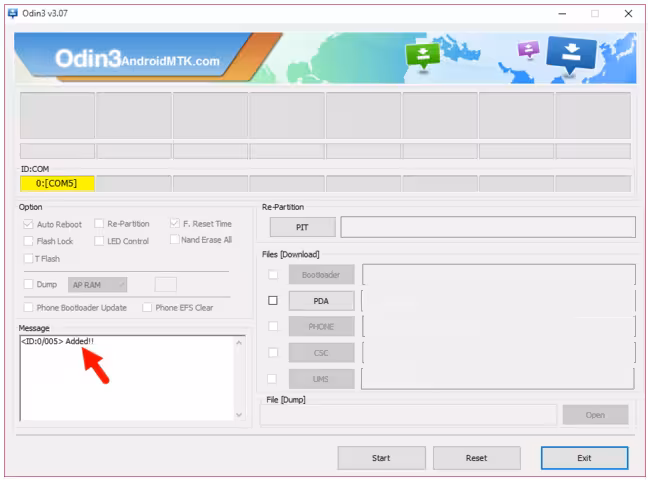
Task: Tick the checkbox beside the PDA button
Action: point(273,301)
